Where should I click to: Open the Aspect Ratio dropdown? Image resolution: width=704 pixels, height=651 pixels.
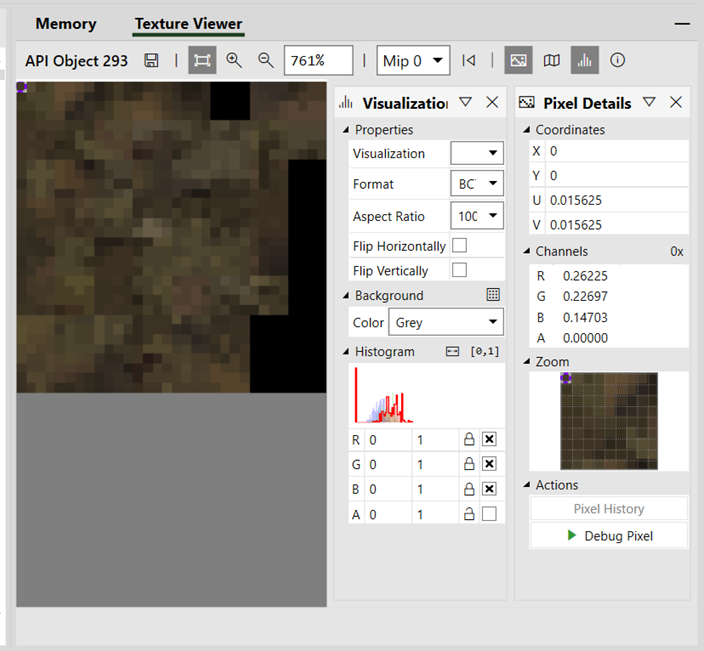click(x=477, y=216)
